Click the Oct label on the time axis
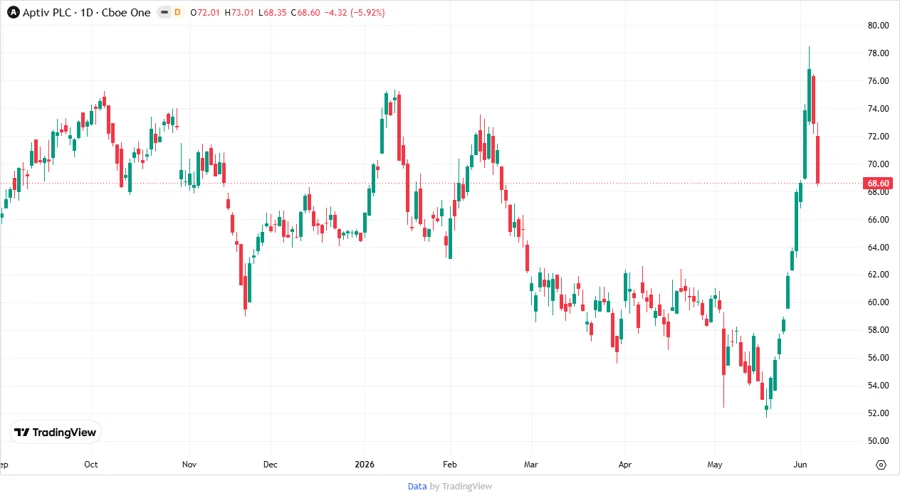The width and height of the screenshot is (900, 498). [91, 464]
